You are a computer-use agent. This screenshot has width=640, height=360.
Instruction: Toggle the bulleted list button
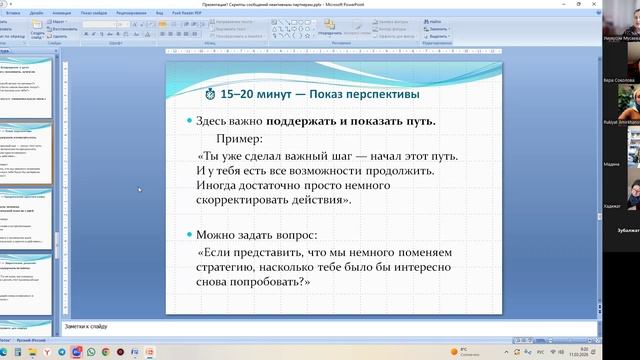tap(163, 24)
